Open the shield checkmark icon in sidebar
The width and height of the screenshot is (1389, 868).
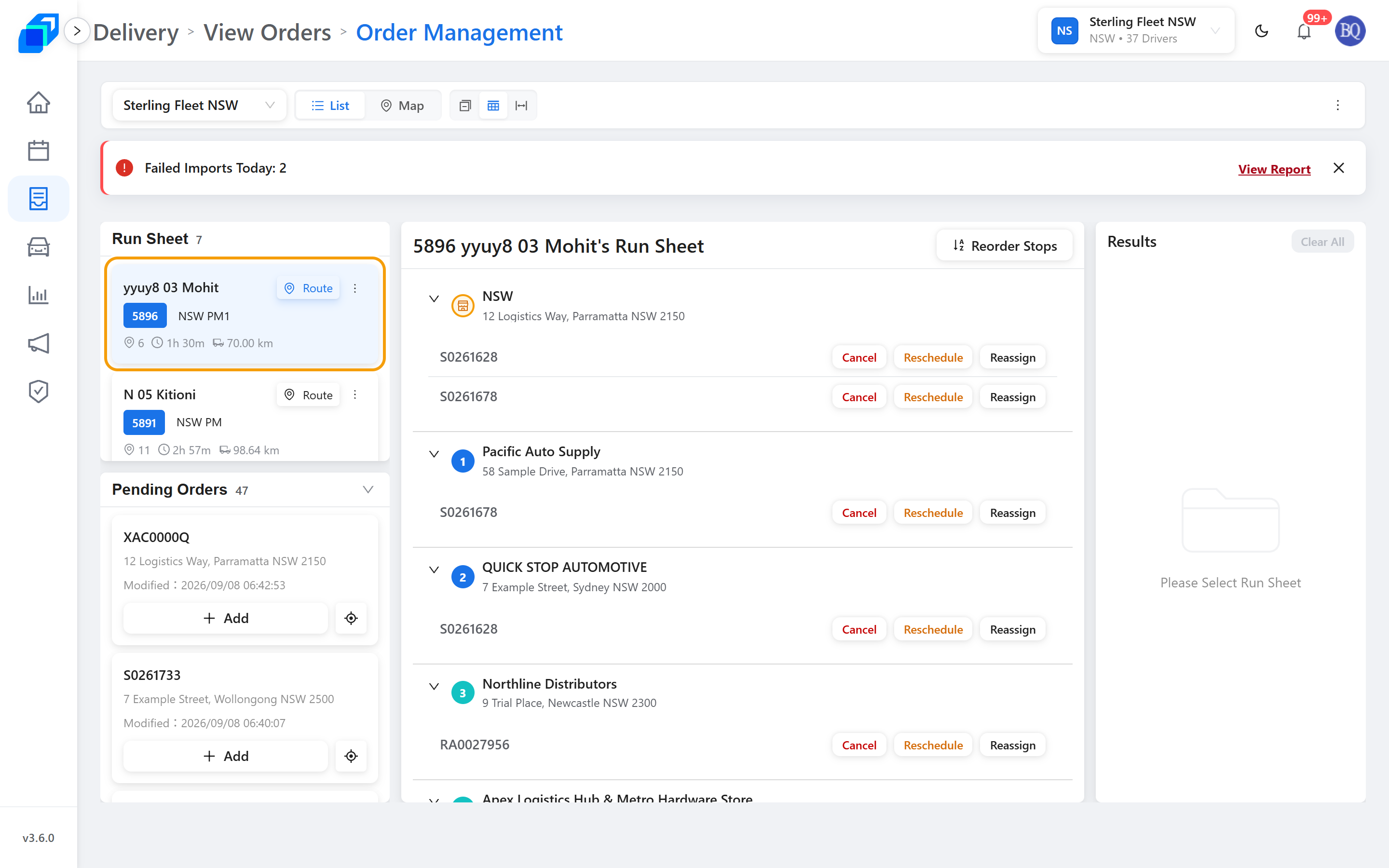[x=39, y=392]
